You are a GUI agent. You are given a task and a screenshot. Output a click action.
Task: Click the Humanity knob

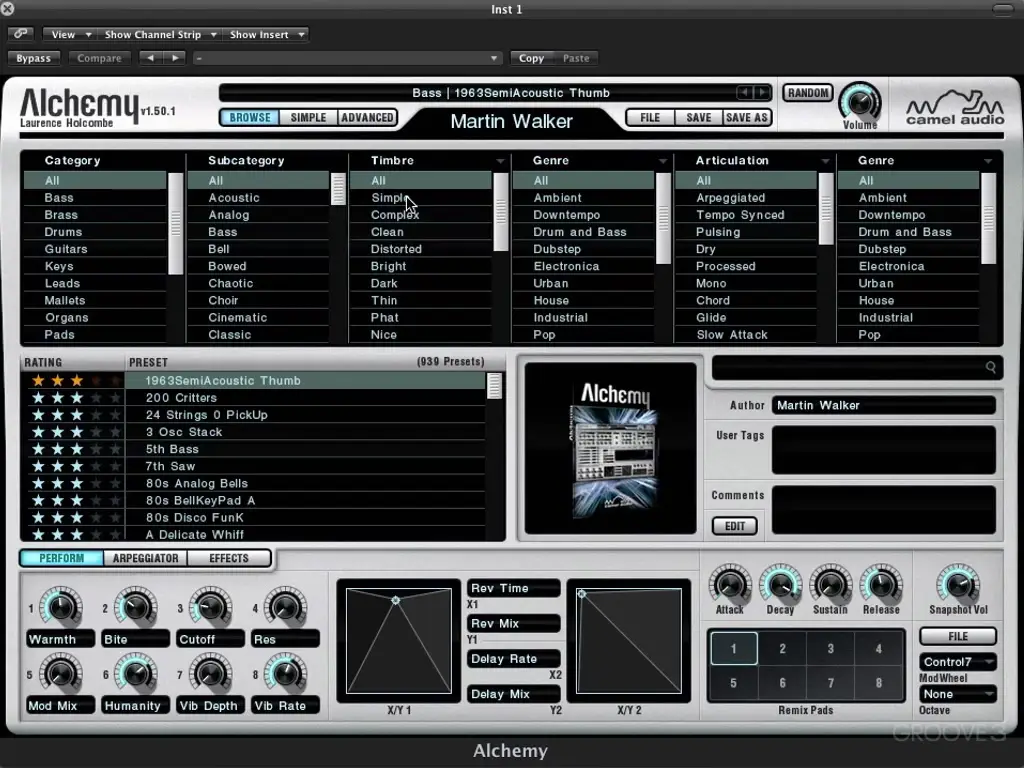pos(136,673)
